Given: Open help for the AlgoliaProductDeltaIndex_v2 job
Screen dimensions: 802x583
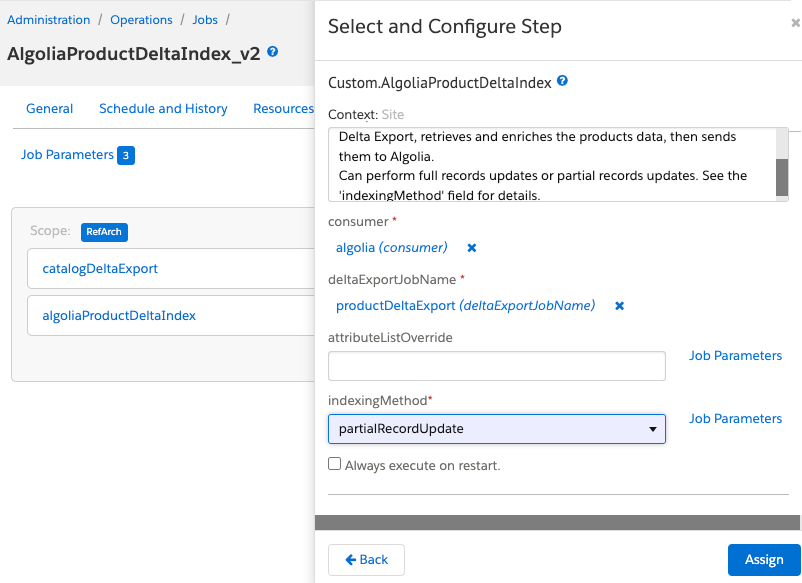Looking at the screenshot, I should coord(270,50).
